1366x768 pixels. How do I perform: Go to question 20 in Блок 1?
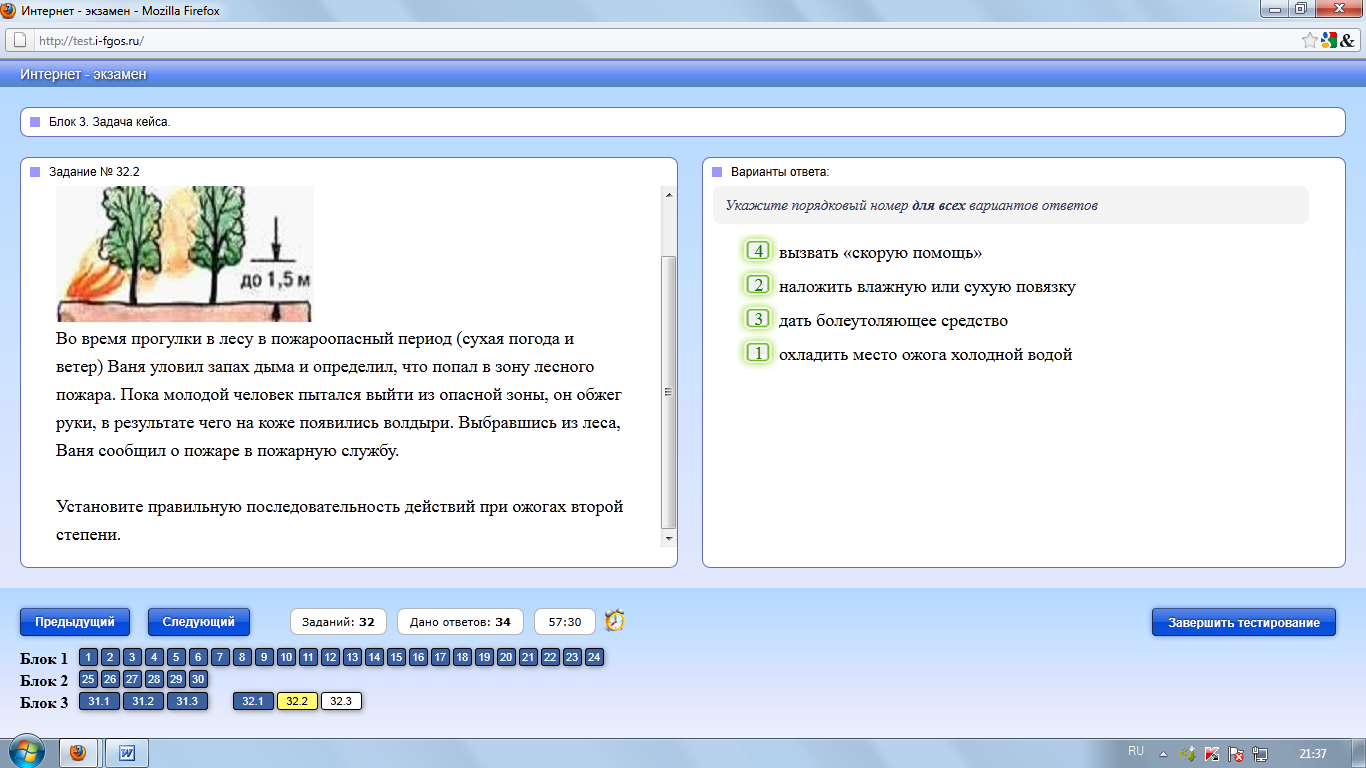pyautogui.click(x=506, y=657)
